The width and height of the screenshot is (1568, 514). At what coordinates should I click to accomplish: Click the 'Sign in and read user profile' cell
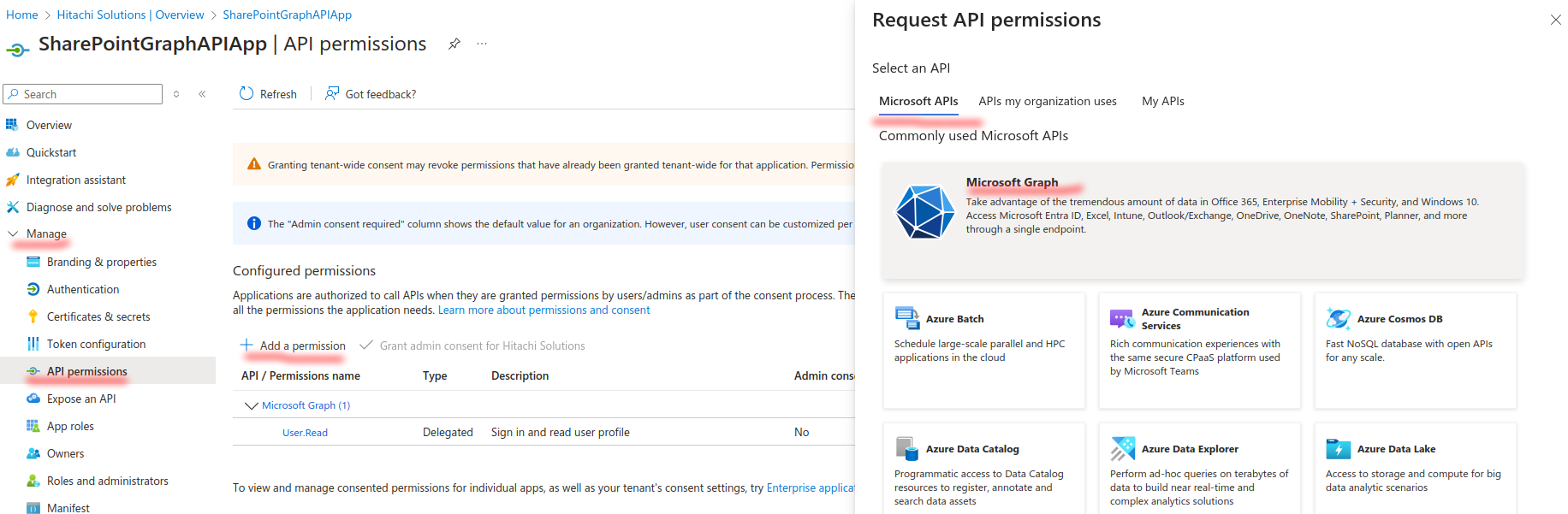click(560, 432)
